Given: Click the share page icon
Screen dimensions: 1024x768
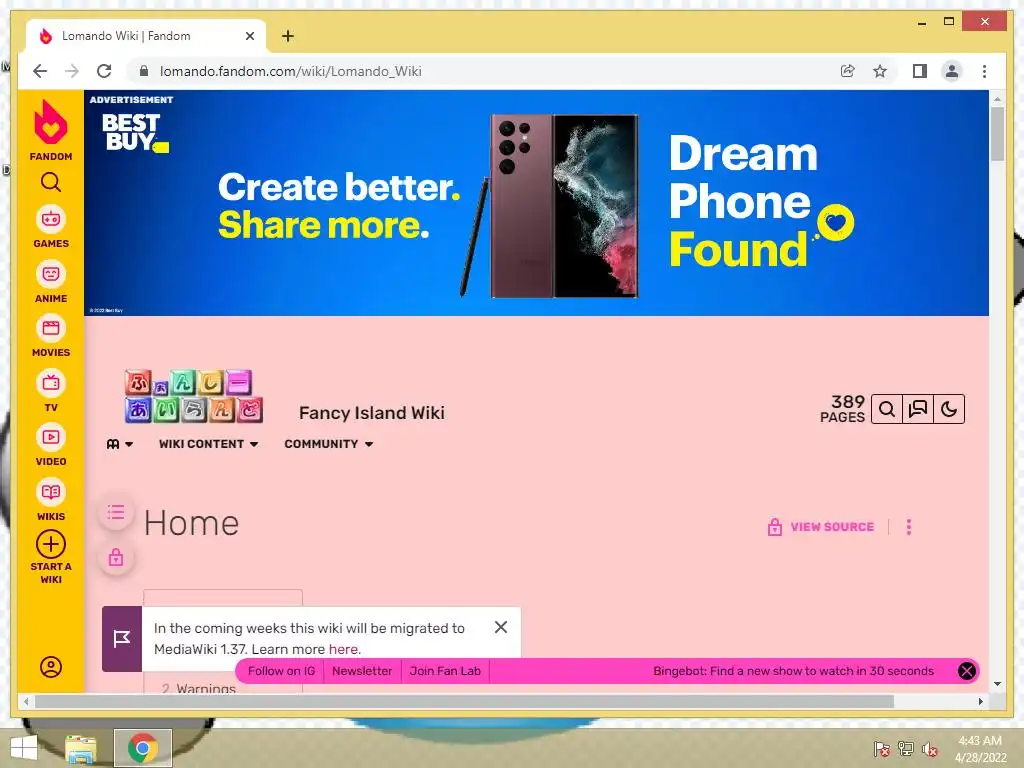Looking at the screenshot, I should click(x=848, y=71).
